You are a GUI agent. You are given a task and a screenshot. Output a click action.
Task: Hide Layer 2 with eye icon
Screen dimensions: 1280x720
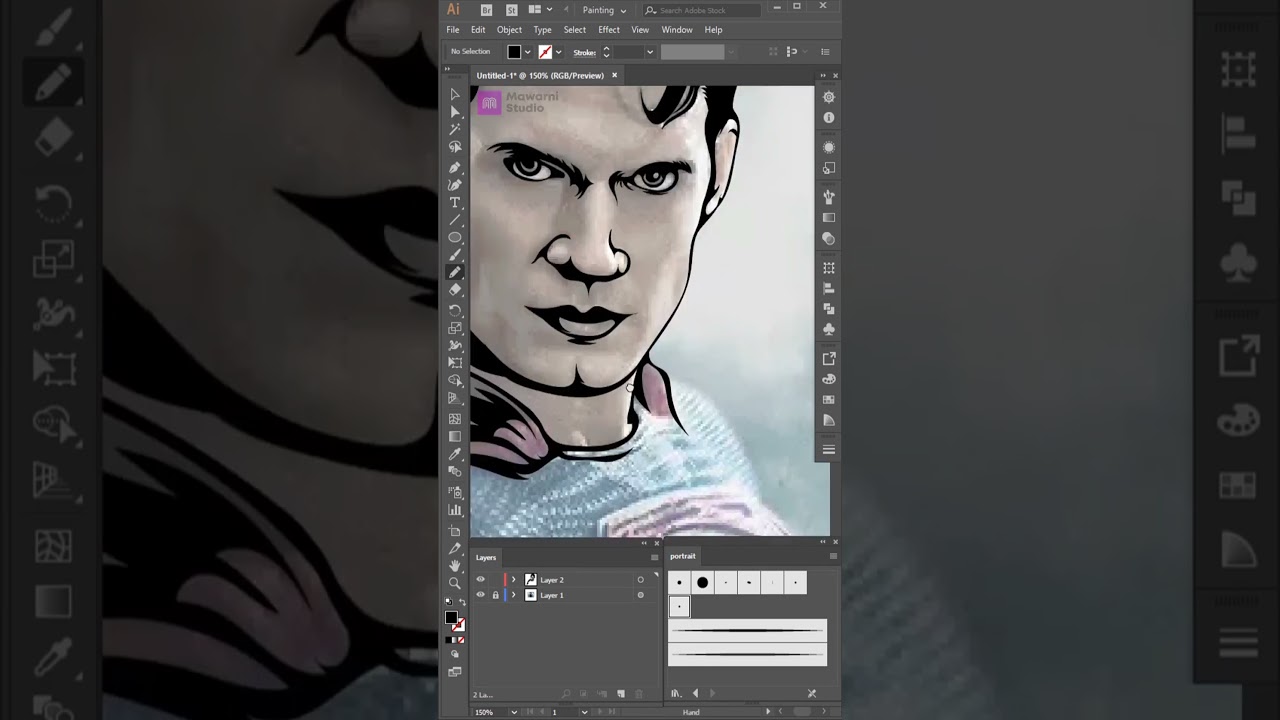pos(480,580)
